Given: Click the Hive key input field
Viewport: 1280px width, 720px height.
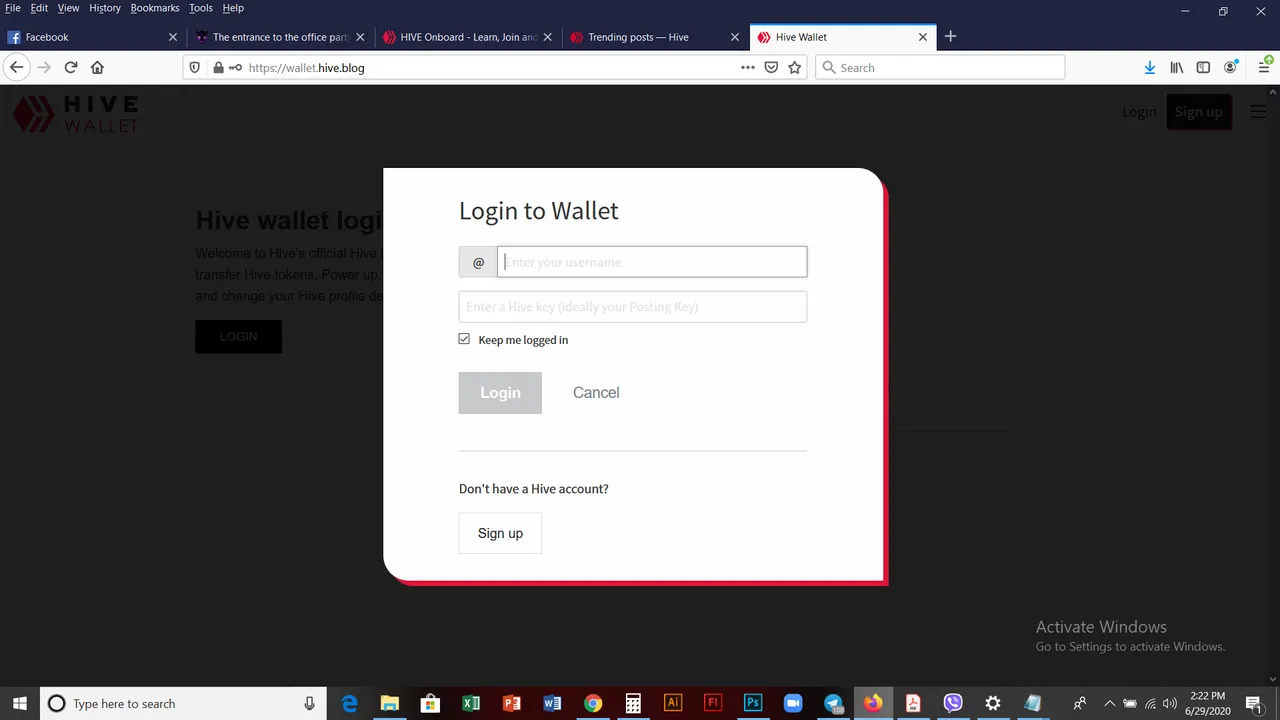Looking at the screenshot, I should (x=633, y=307).
